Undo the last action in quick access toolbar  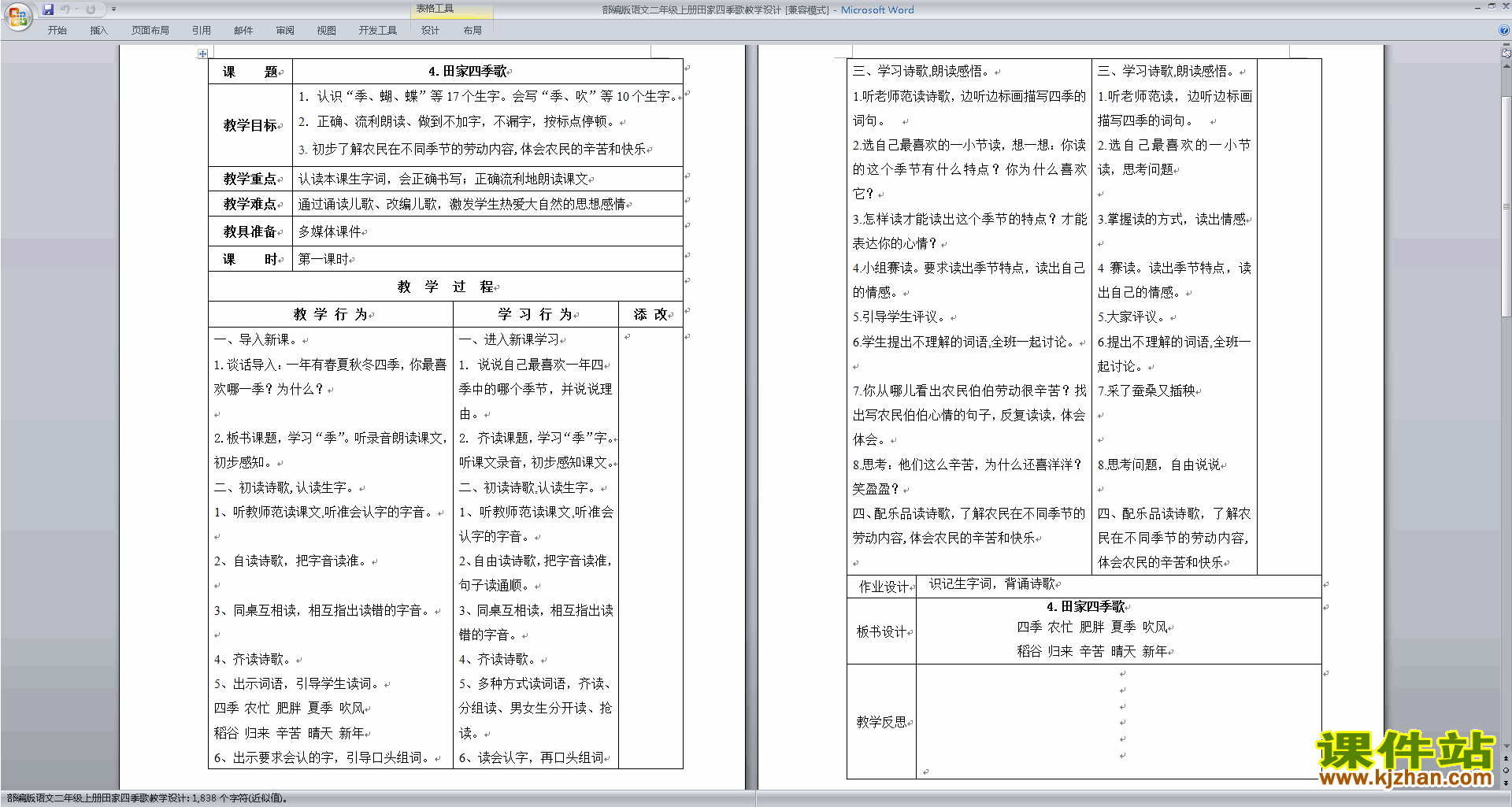[65, 9]
